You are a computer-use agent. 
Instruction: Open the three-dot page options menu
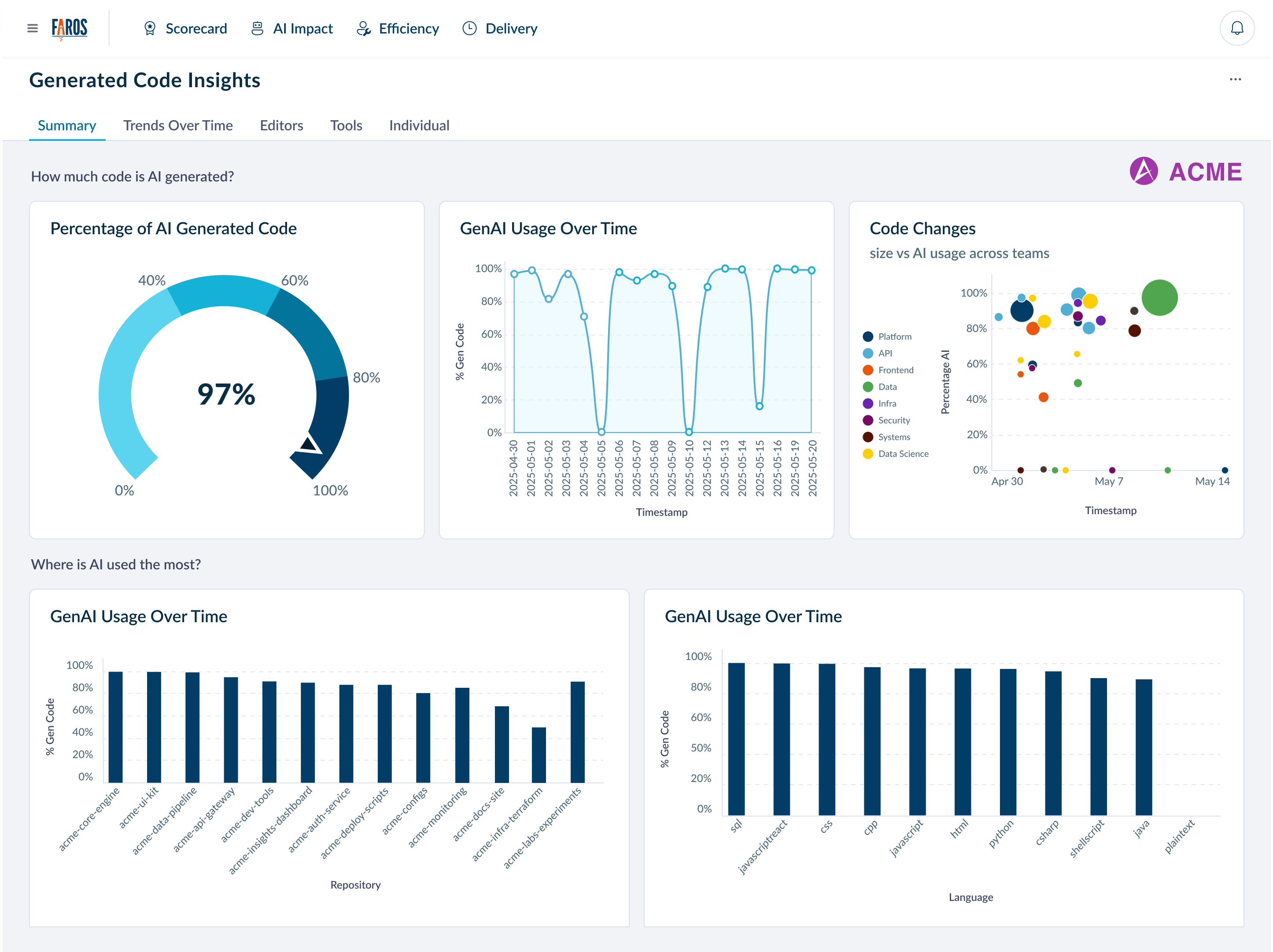click(x=1235, y=79)
